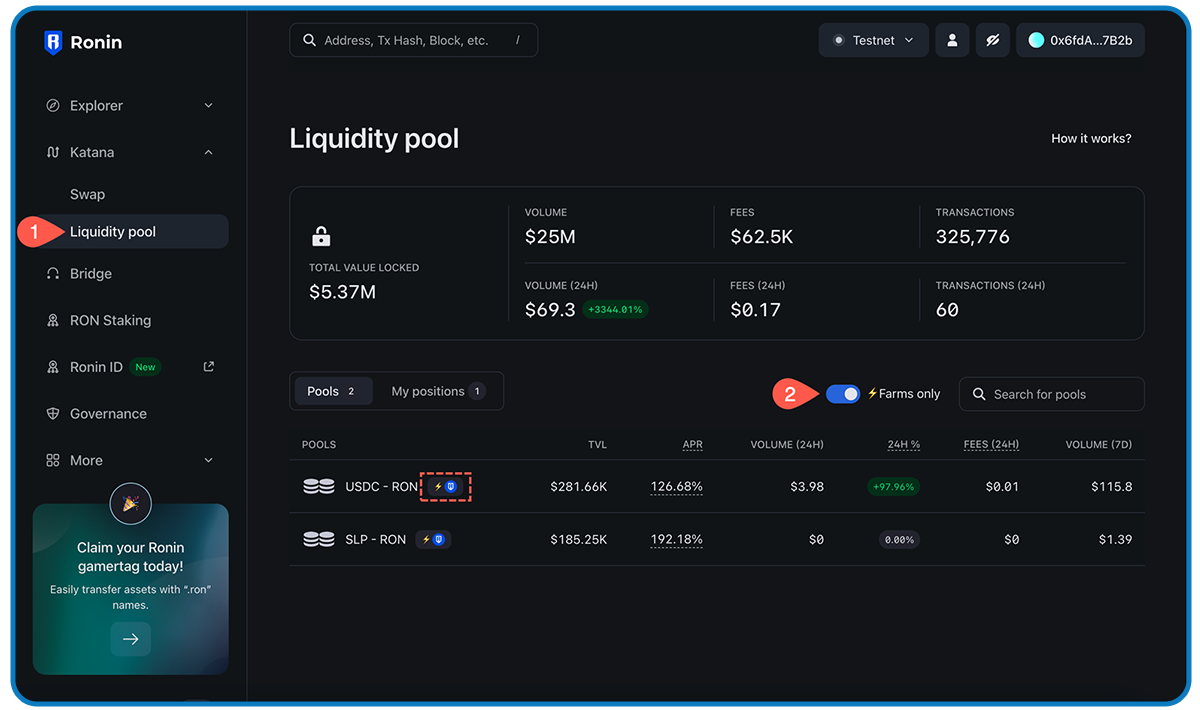Viewport: 1200px width, 710px height.
Task: Click the VOLUME (7D) column header
Action: point(1098,444)
